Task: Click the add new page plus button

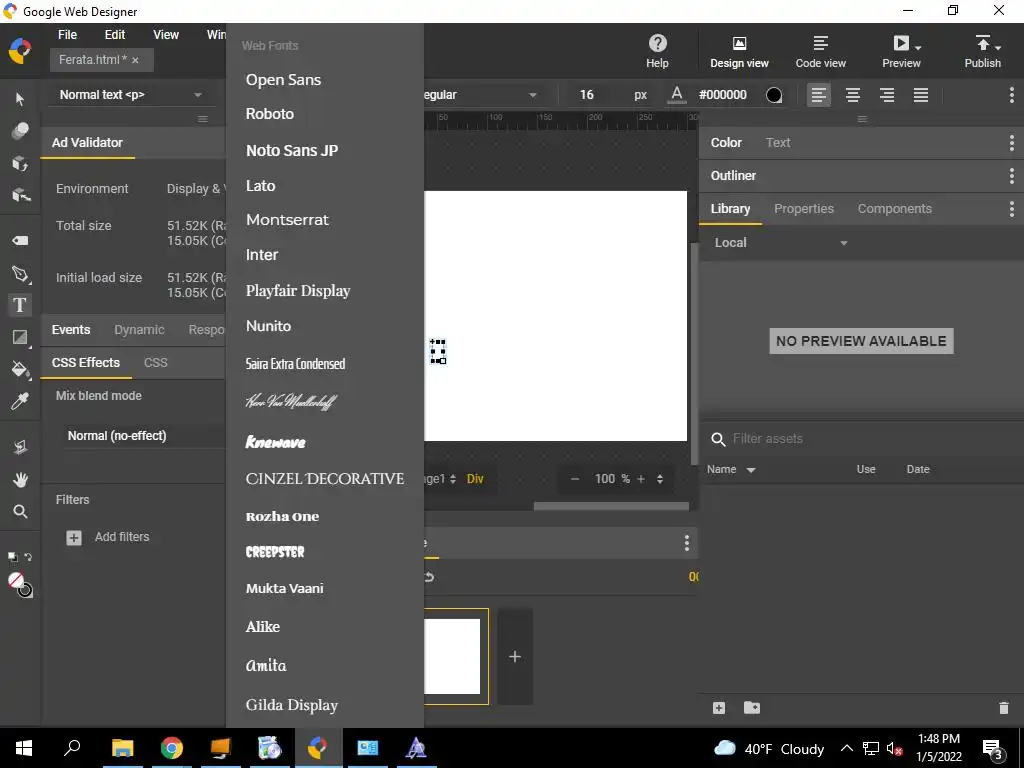Action: click(x=515, y=656)
